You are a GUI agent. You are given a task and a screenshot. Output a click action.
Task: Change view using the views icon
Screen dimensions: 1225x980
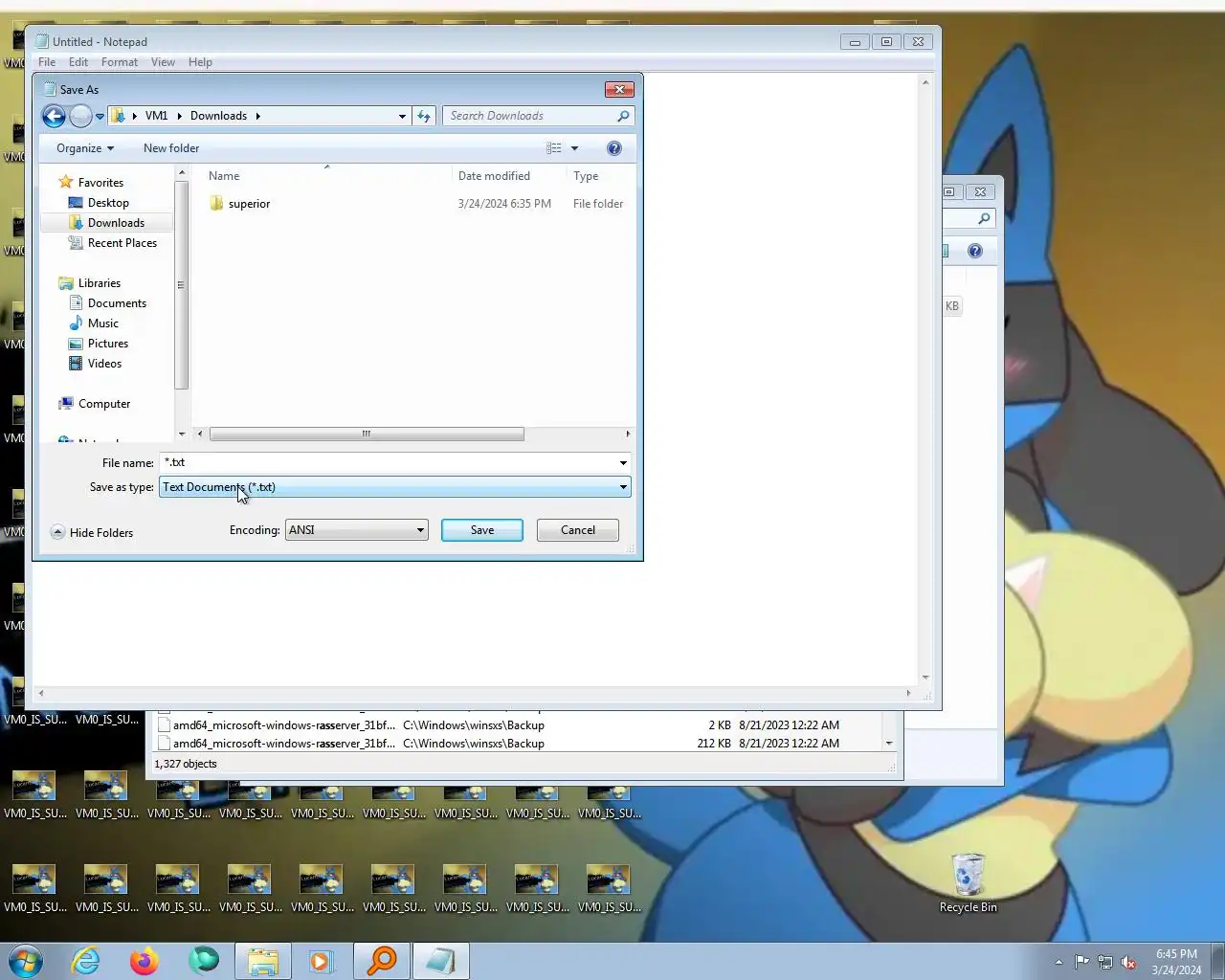pyautogui.click(x=554, y=148)
